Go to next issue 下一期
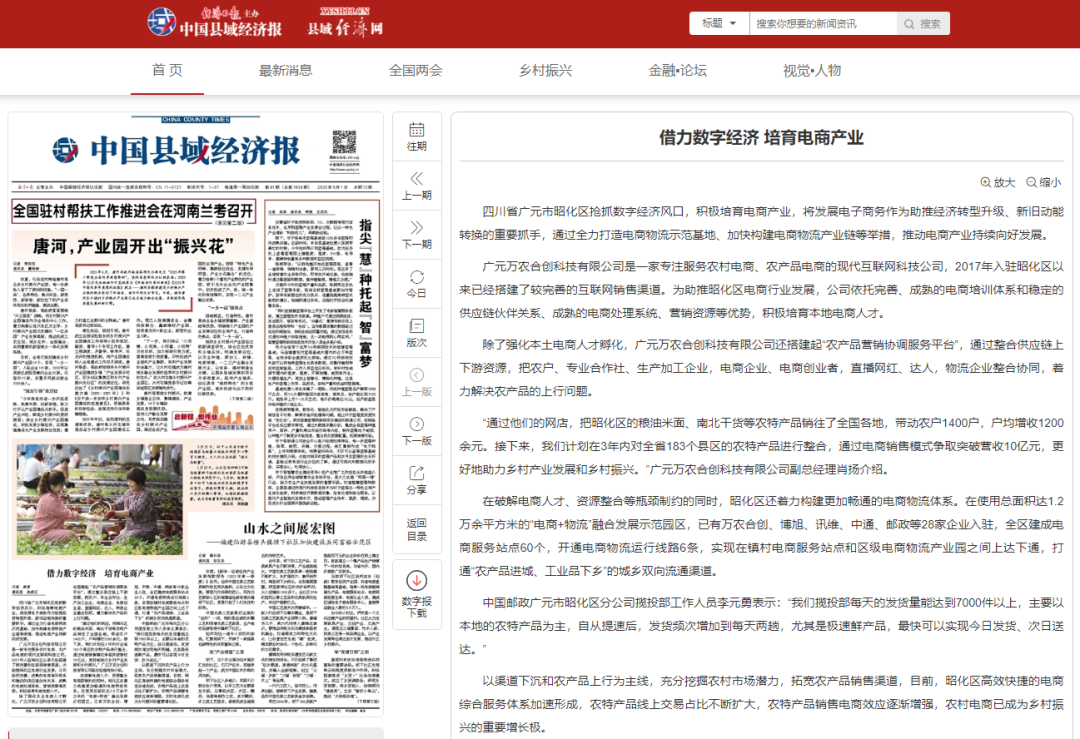Viewport: 1080px width, 739px height. (x=417, y=235)
